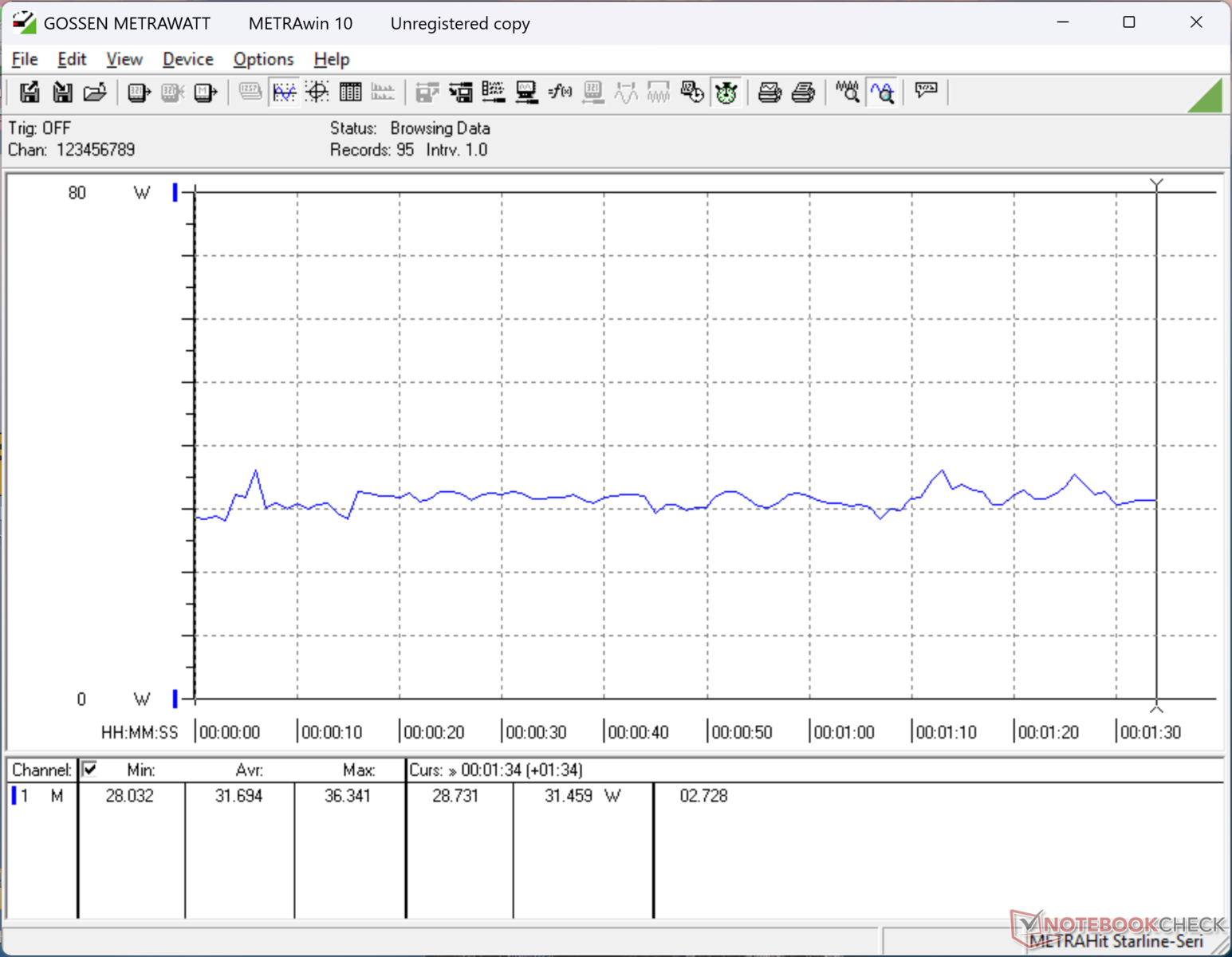Activate the blue waveform zoom magnifier icon
Screen dimensions: 1232x957
coord(882,93)
